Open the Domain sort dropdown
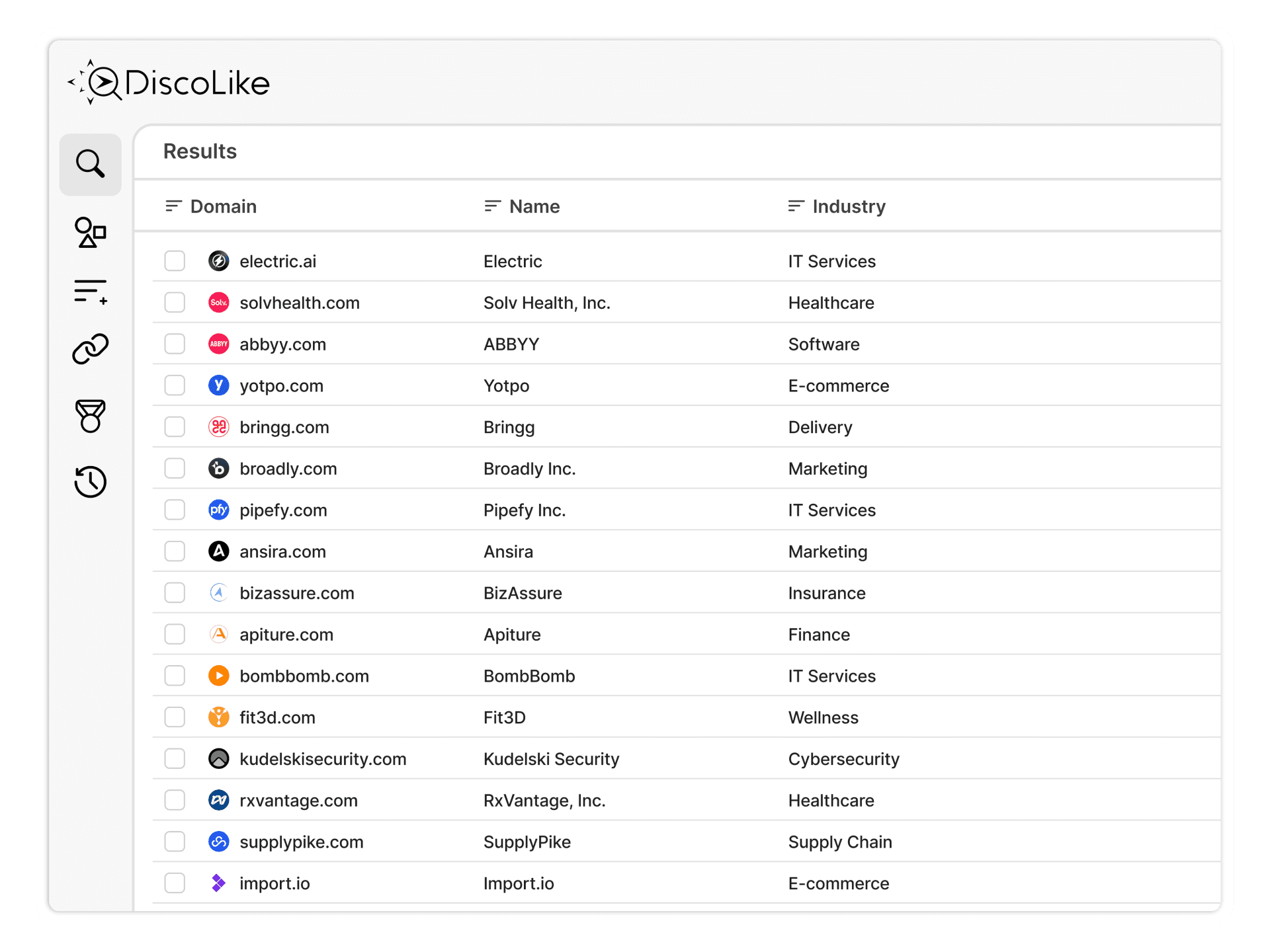This screenshot has width=1270, height=952. point(173,206)
